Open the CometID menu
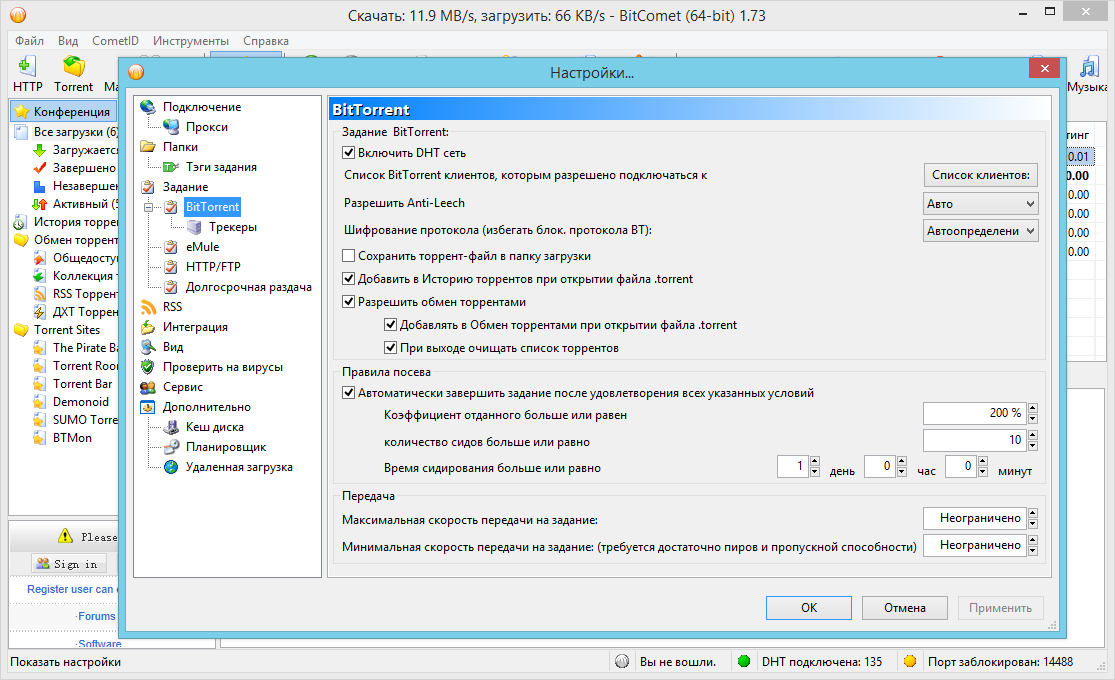 click(x=115, y=41)
